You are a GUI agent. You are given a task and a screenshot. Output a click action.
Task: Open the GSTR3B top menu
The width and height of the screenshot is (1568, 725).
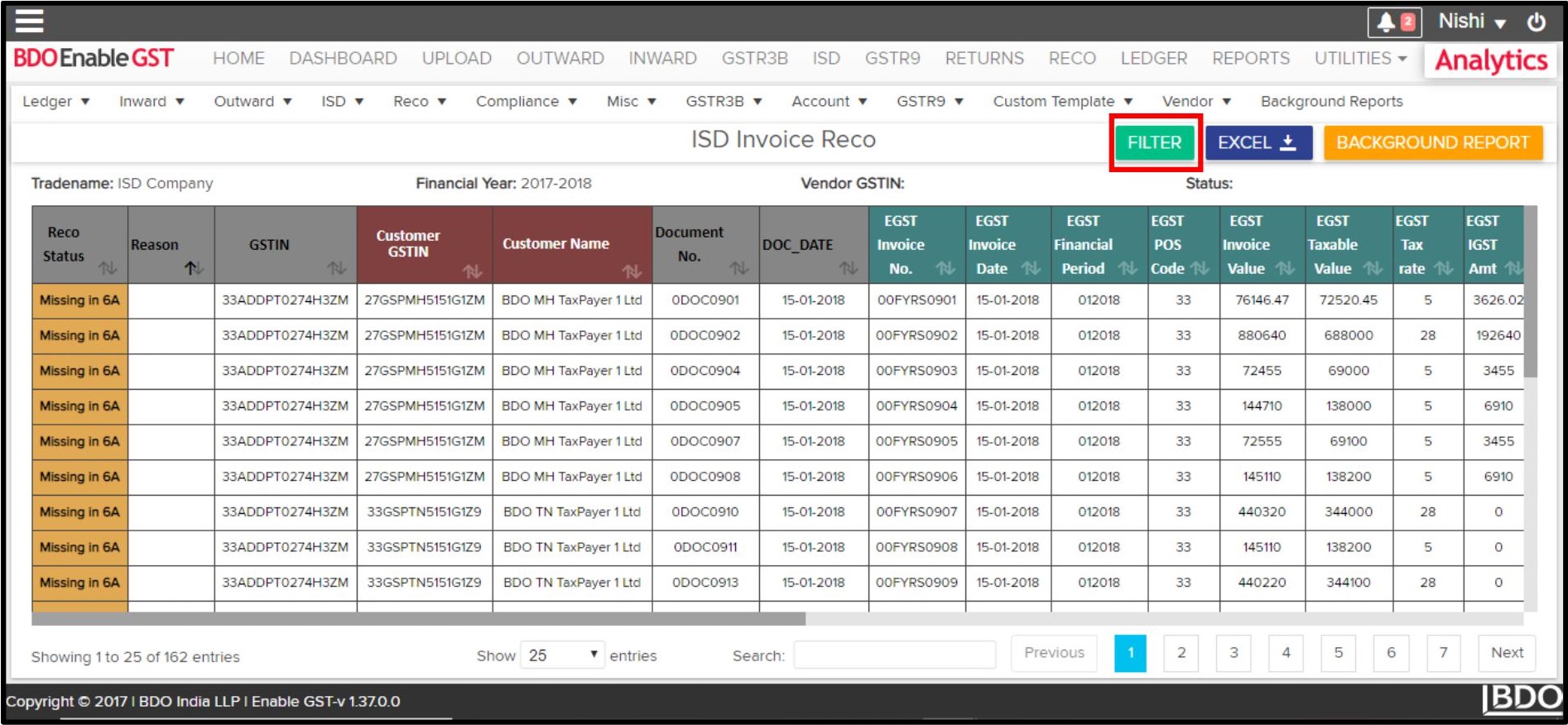pos(754,58)
